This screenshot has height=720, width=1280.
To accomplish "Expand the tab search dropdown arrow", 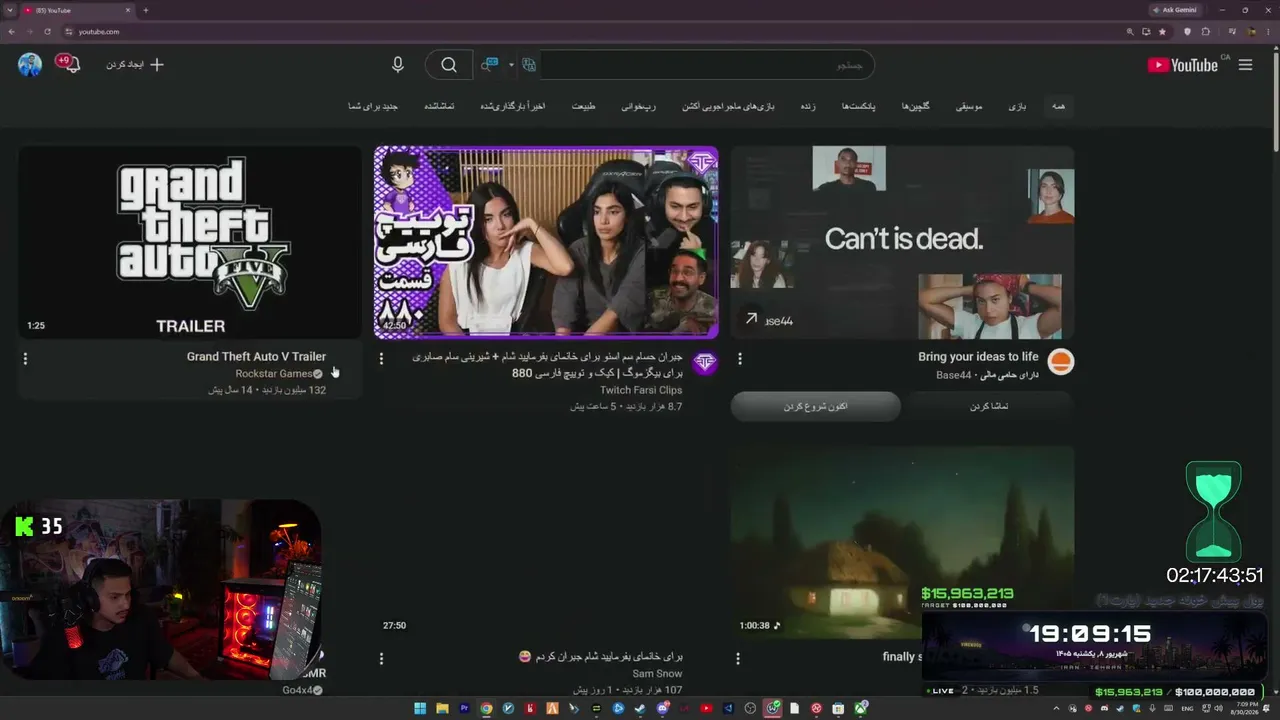I will 10,10.
